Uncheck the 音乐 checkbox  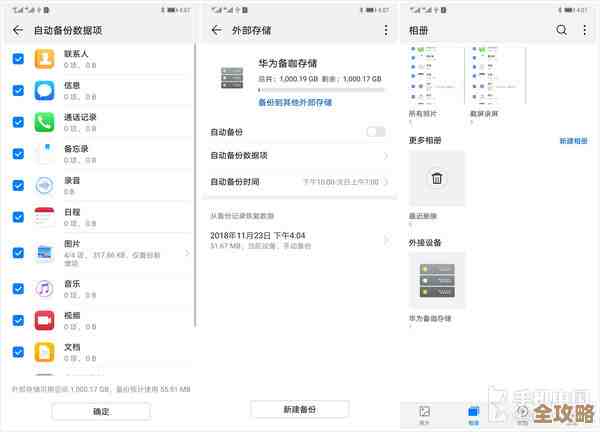click(x=18, y=289)
